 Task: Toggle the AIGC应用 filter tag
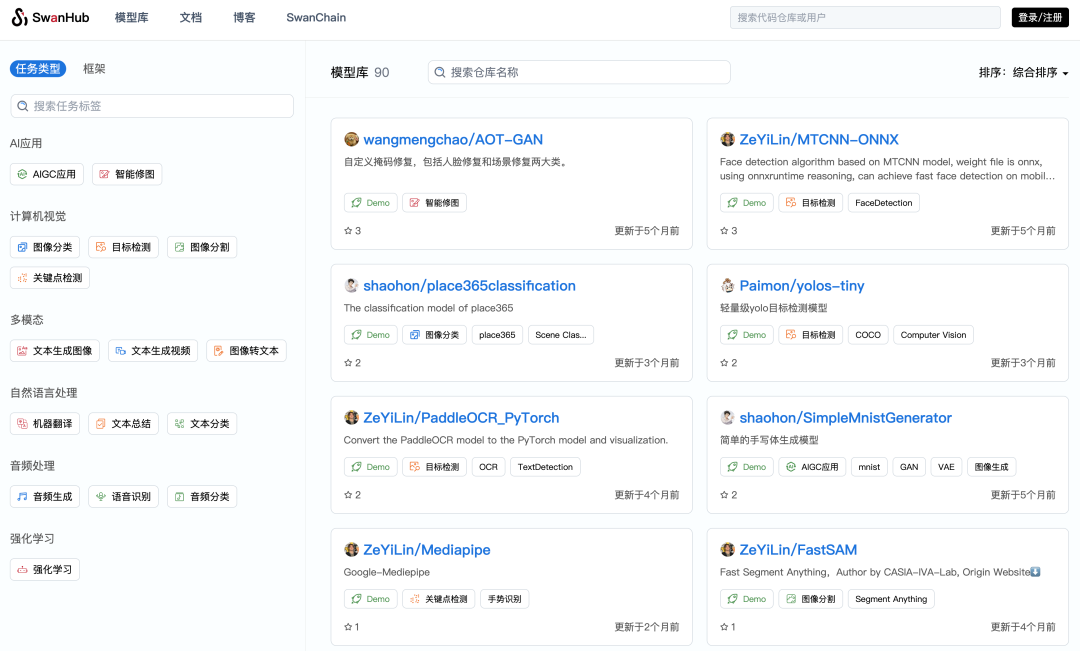[x=46, y=173]
